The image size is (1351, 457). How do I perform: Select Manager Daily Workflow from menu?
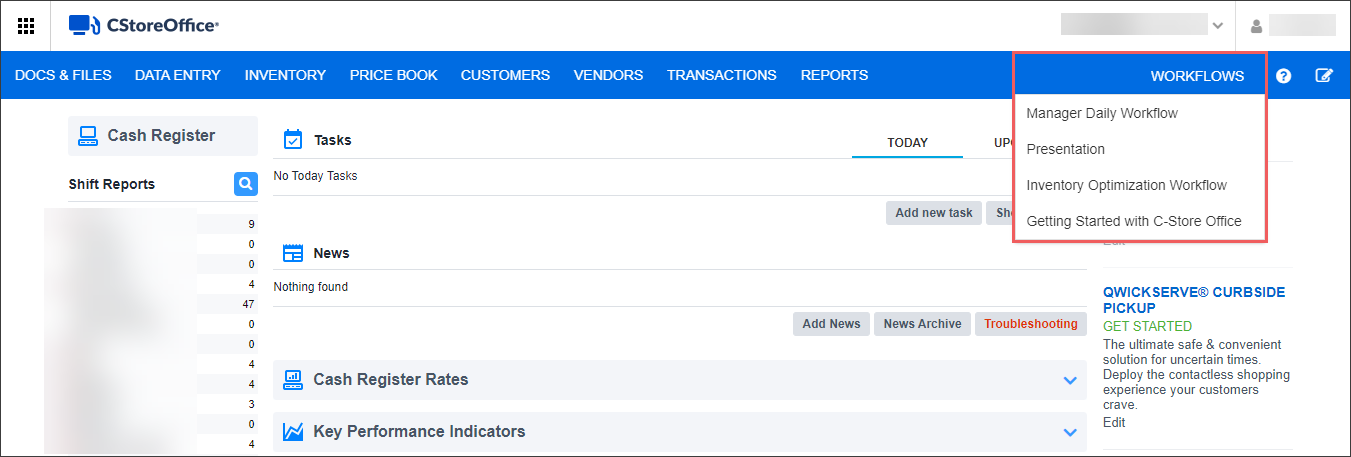[1102, 113]
